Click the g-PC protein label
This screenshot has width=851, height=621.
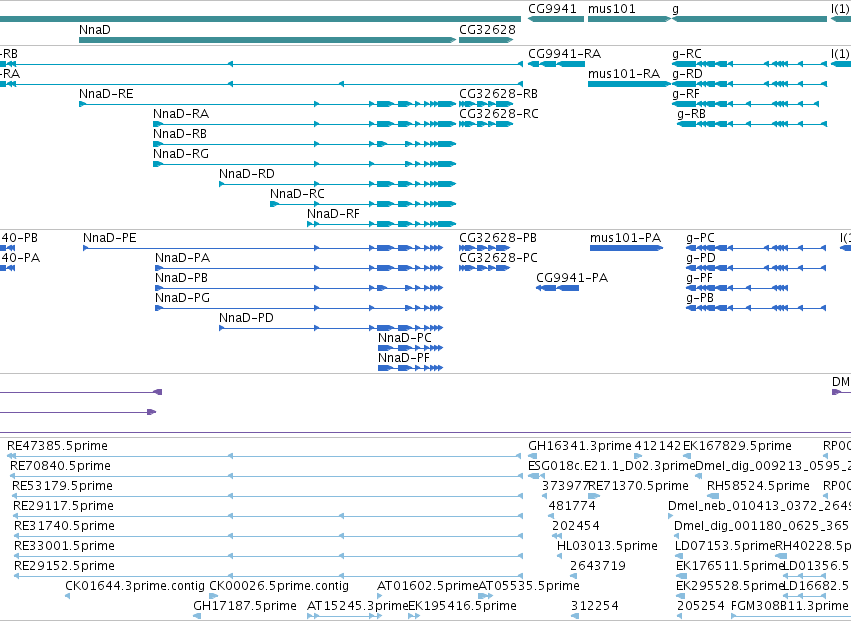coord(700,238)
